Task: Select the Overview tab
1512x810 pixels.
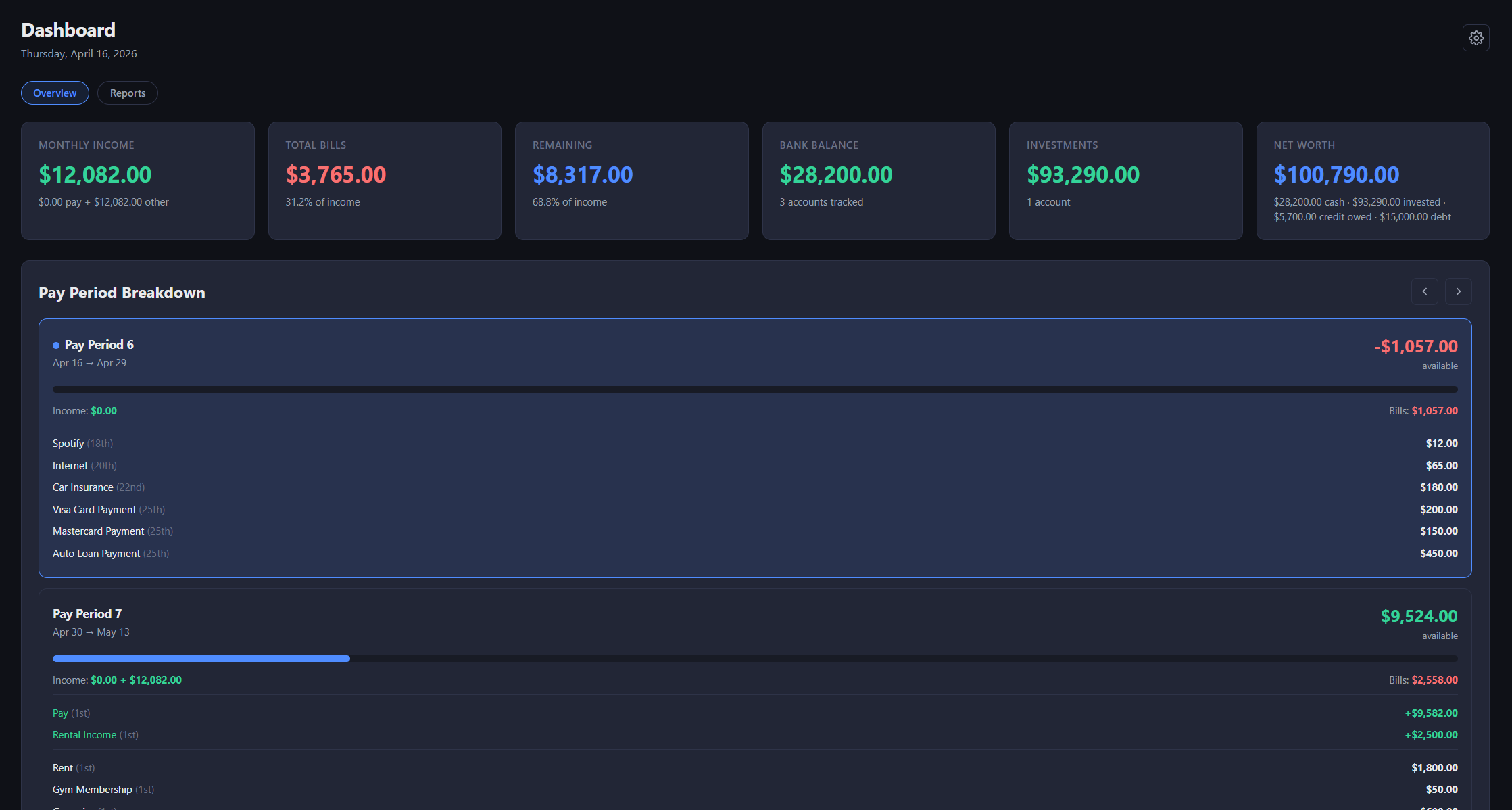Action: tap(55, 93)
